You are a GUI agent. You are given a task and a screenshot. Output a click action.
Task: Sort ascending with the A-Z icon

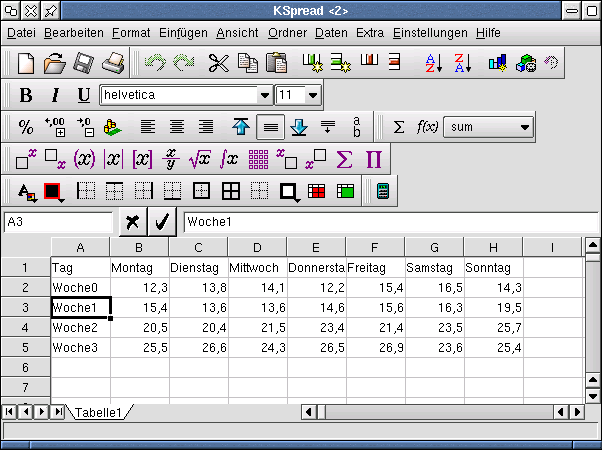(432, 64)
